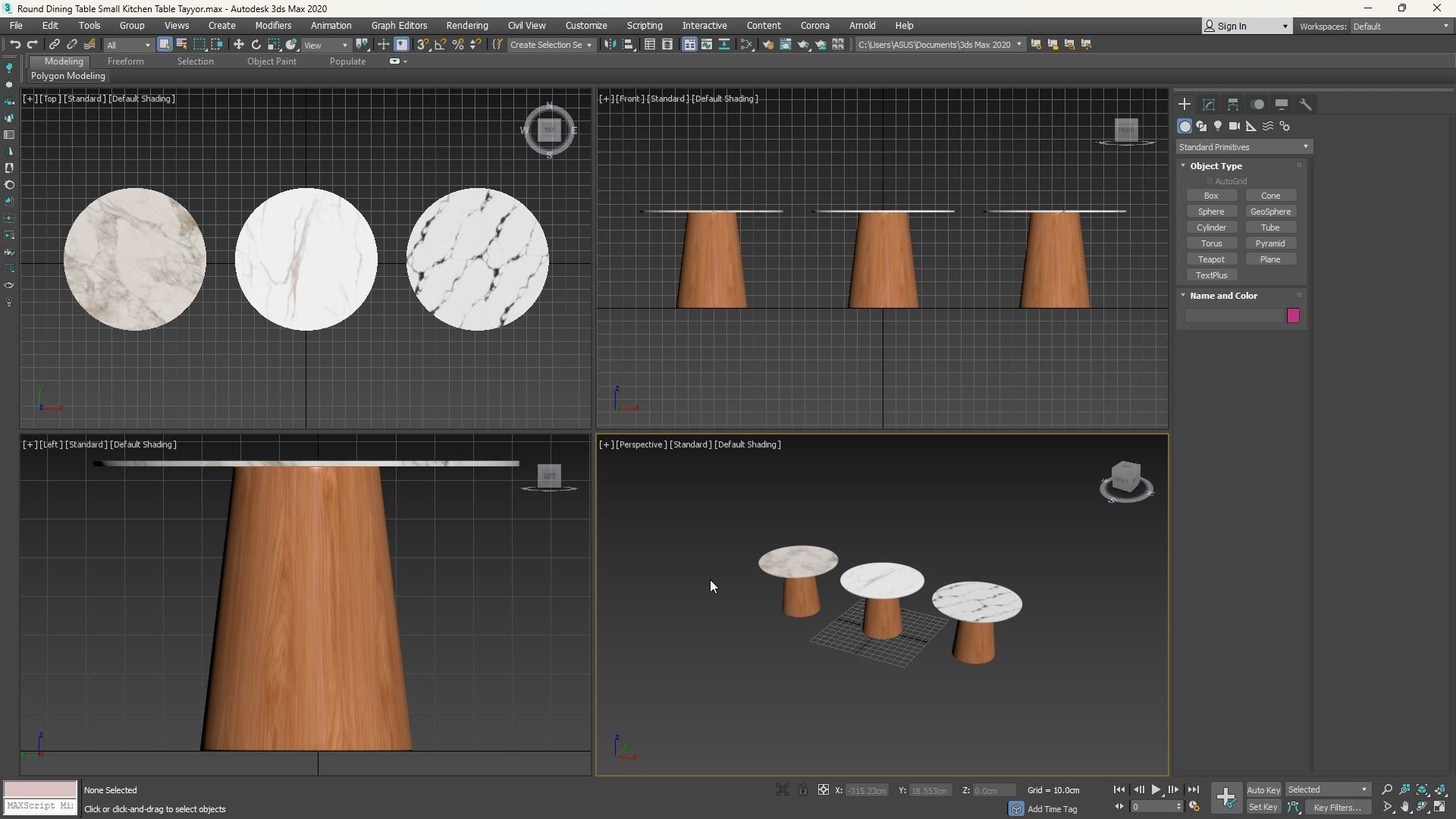
Task: Open Select by Name list icon
Action: tap(182, 45)
